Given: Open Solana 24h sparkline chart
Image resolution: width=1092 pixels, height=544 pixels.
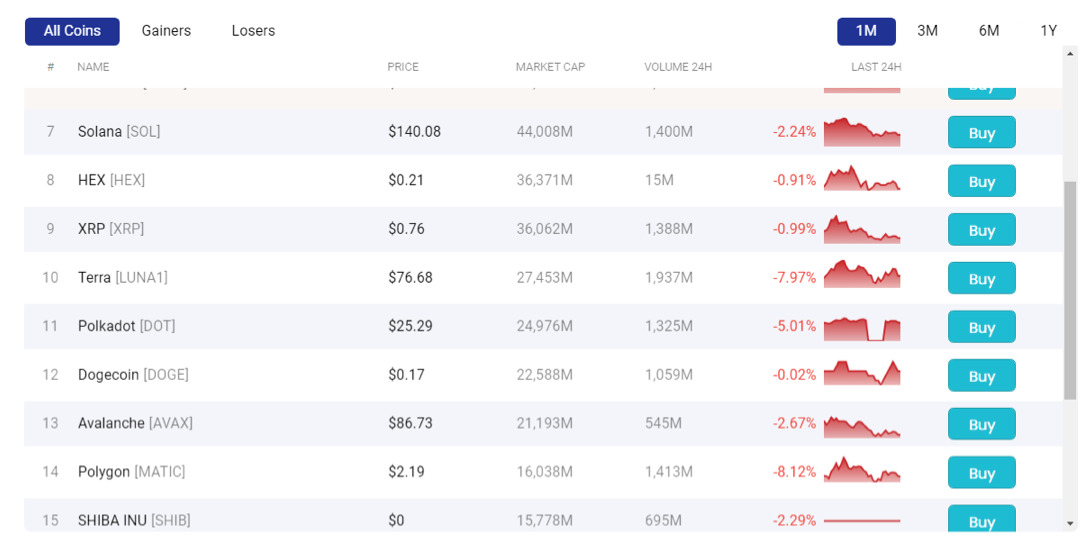Looking at the screenshot, I should (x=861, y=132).
